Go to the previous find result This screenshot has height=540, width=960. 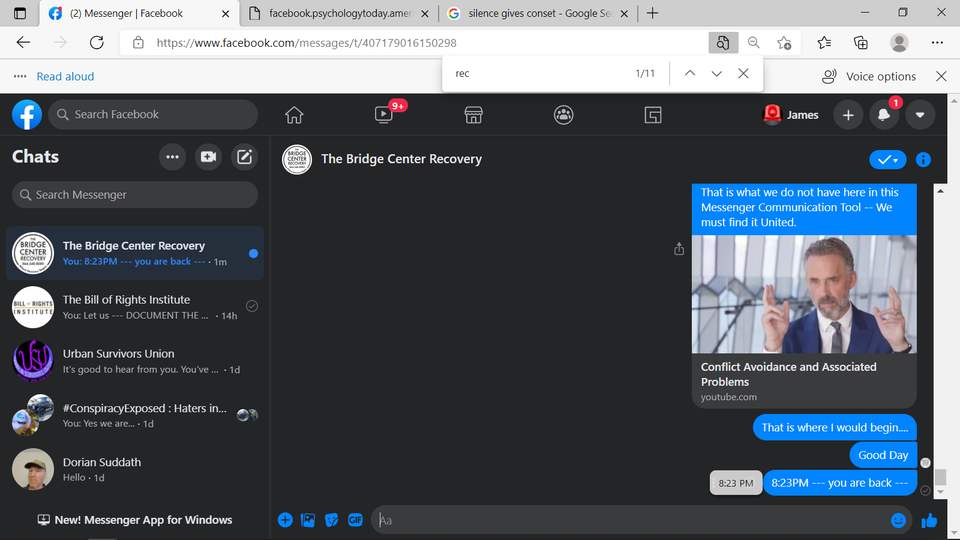coord(690,73)
